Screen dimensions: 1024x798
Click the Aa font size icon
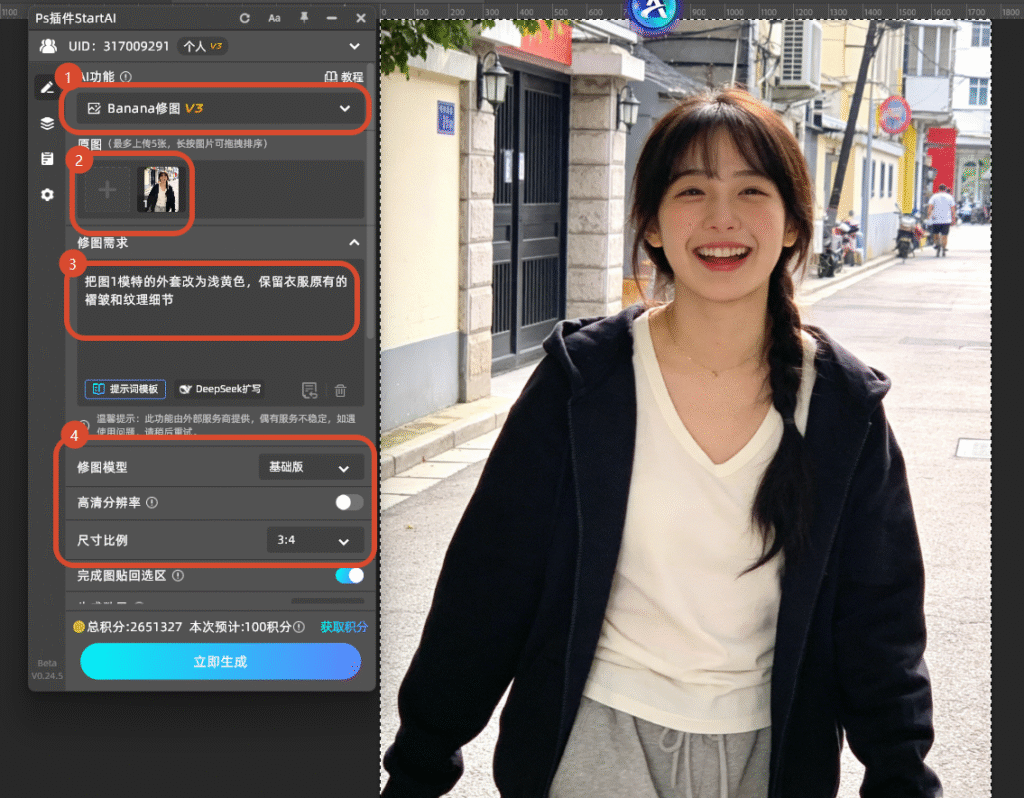(274, 18)
